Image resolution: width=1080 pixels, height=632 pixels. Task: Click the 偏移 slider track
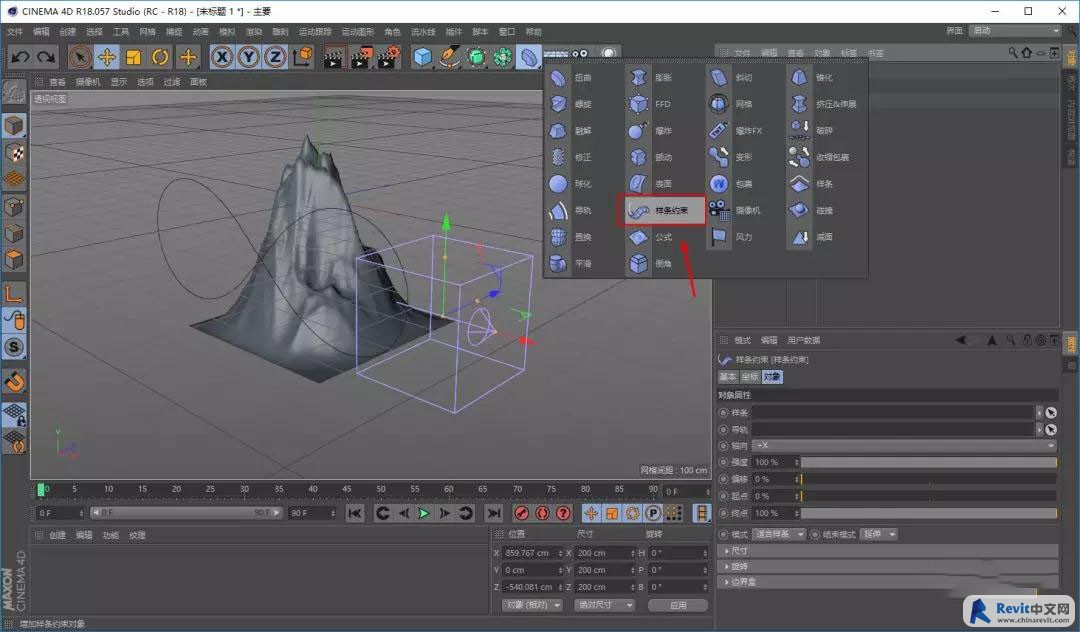(928, 479)
